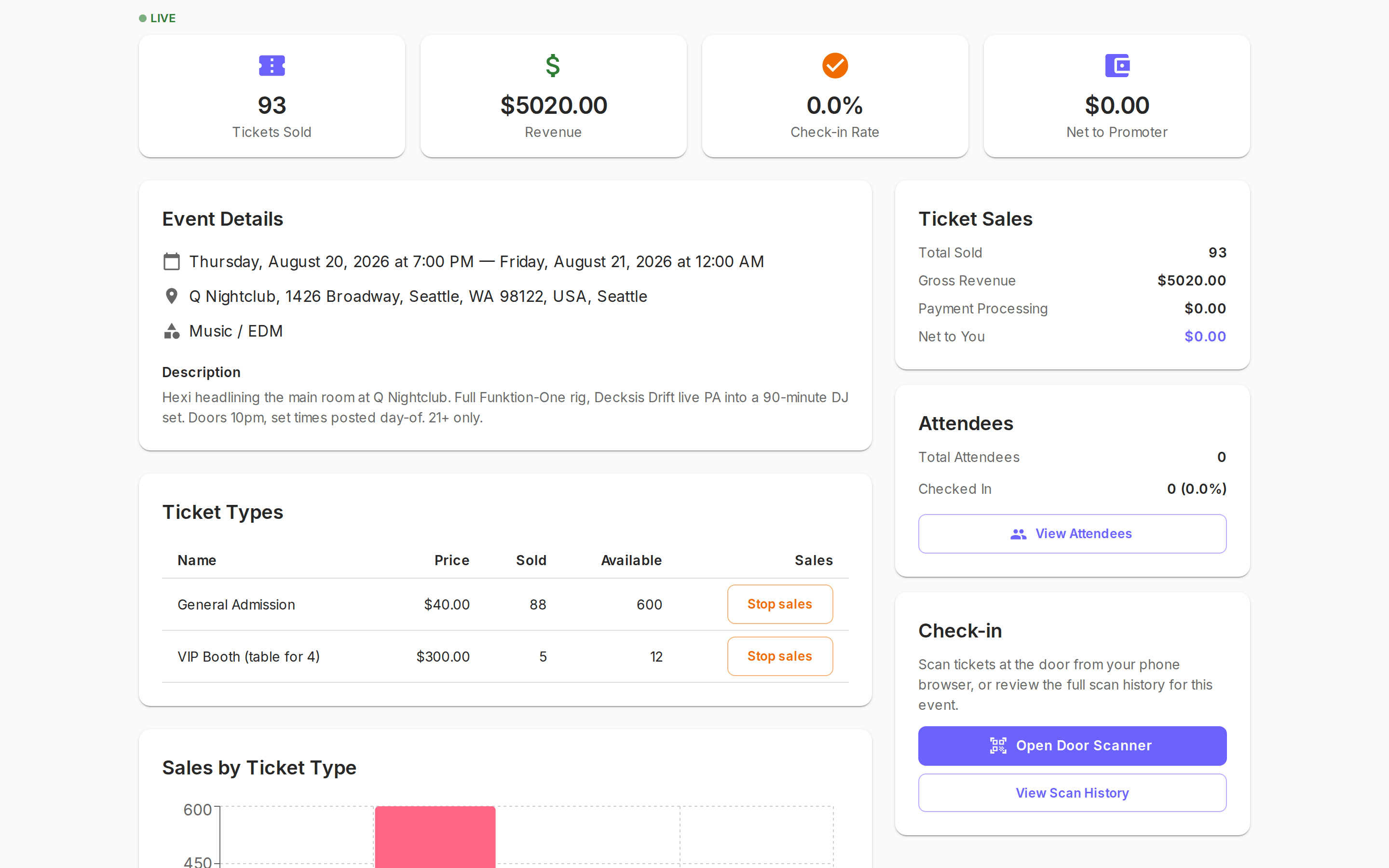Click the 12 available cell for VIP Booth
Image resolution: width=1389 pixels, height=868 pixels.
(x=656, y=657)
